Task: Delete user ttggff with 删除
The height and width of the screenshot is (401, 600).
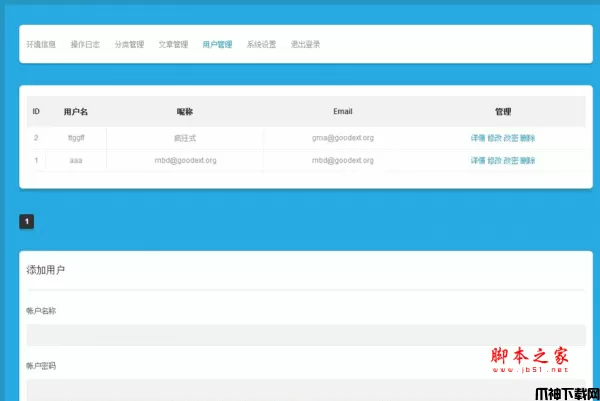Action: point(527,138)
